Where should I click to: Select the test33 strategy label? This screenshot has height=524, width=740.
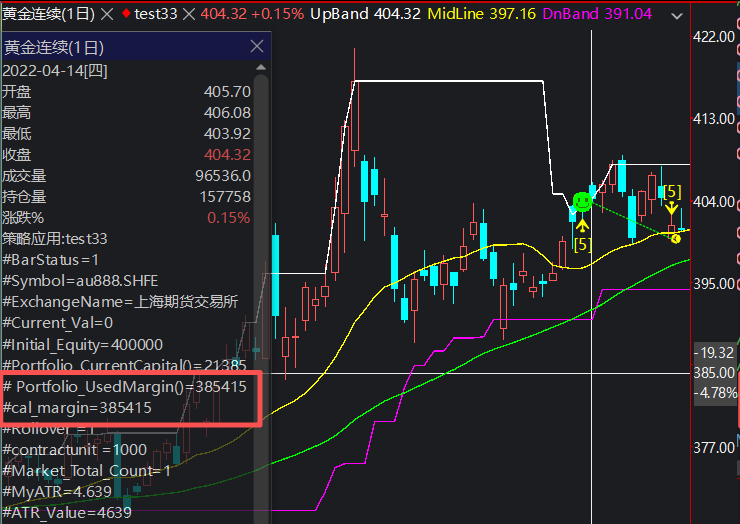[x=156, y=15]
